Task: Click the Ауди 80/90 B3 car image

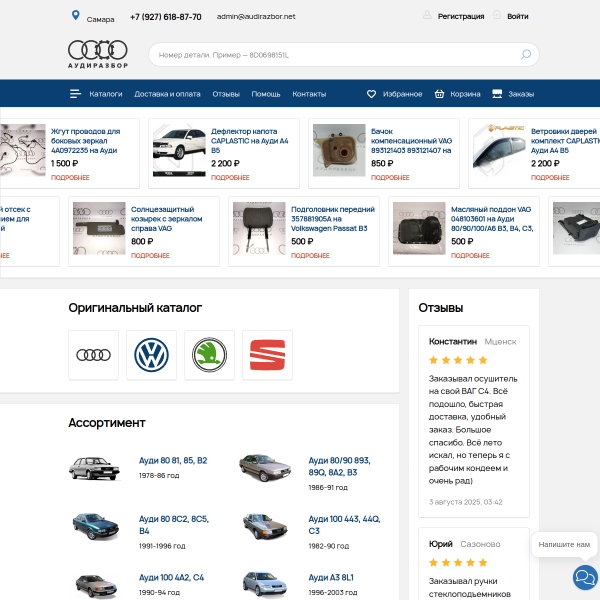Action: click(265, 467)
